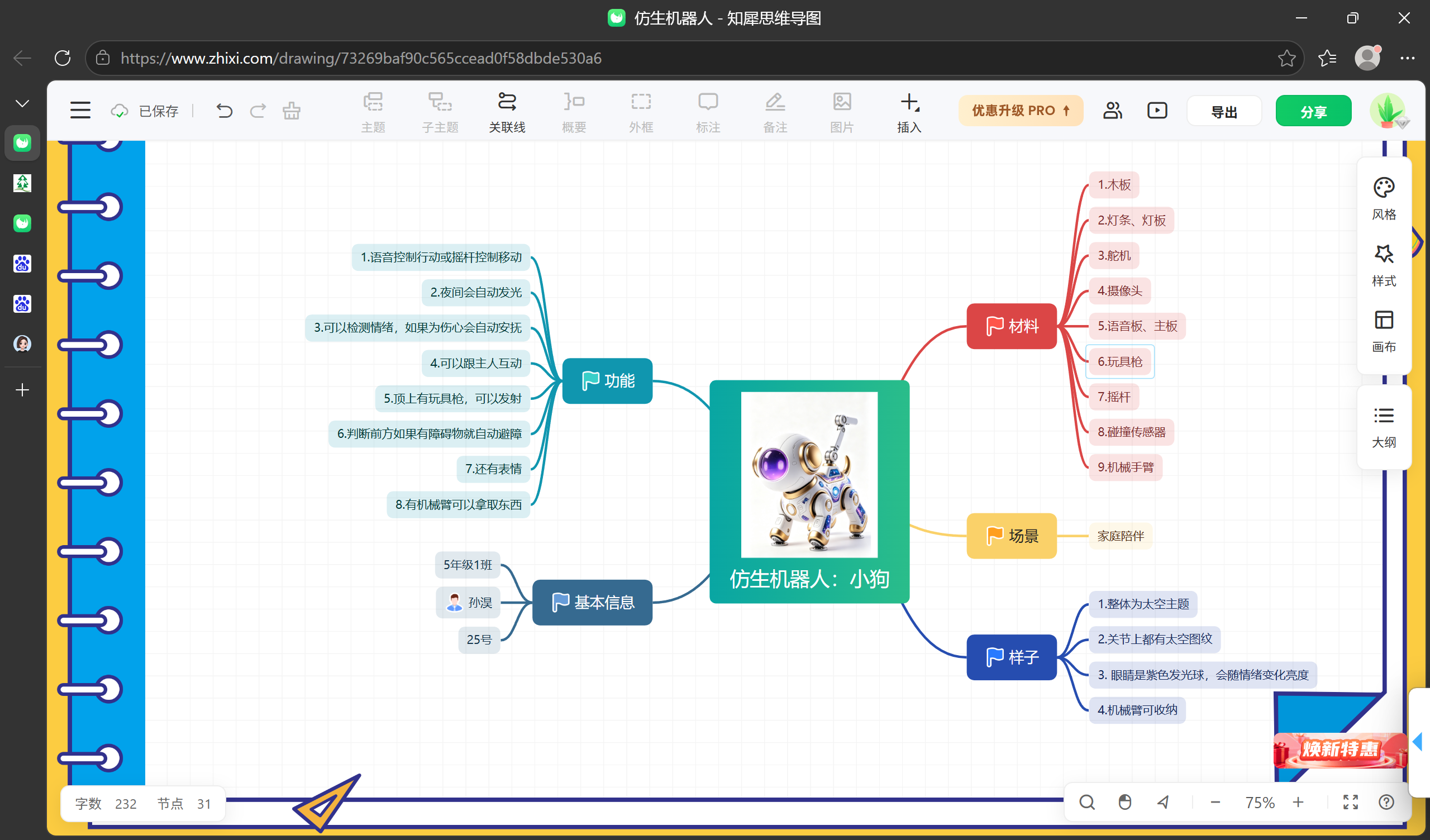Click the 导出 export button

click(1224, 111)
